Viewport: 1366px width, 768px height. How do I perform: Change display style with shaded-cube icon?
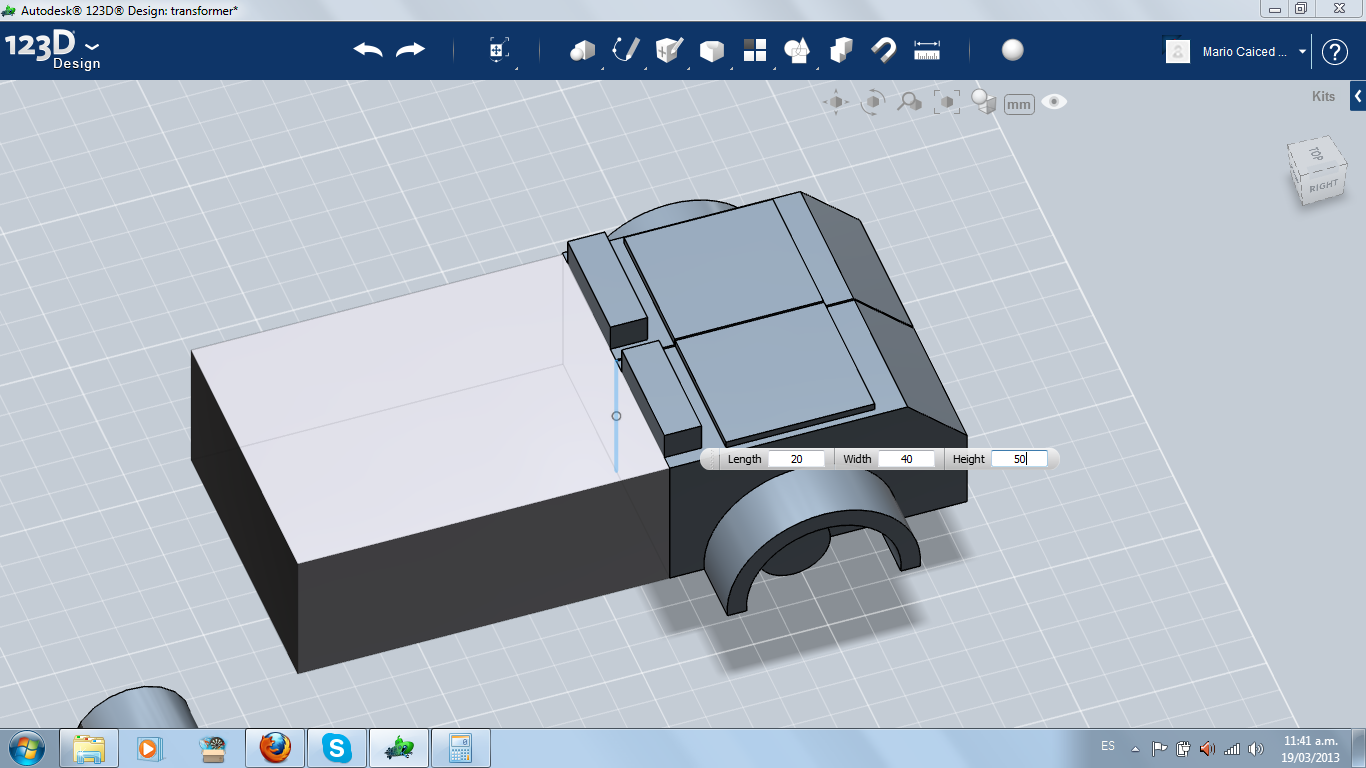pyautogui.click(x=984, y=102)
